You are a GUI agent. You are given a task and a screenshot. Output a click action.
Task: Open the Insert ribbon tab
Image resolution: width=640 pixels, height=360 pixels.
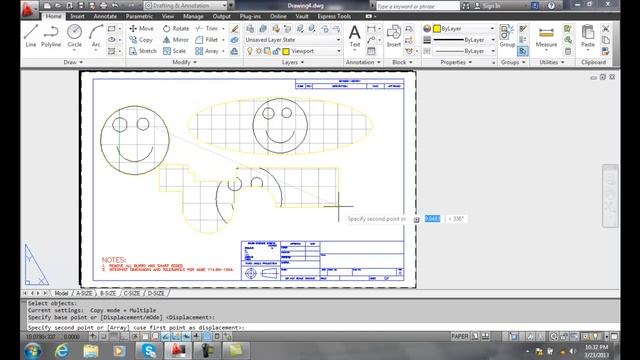tap(77, 16)
